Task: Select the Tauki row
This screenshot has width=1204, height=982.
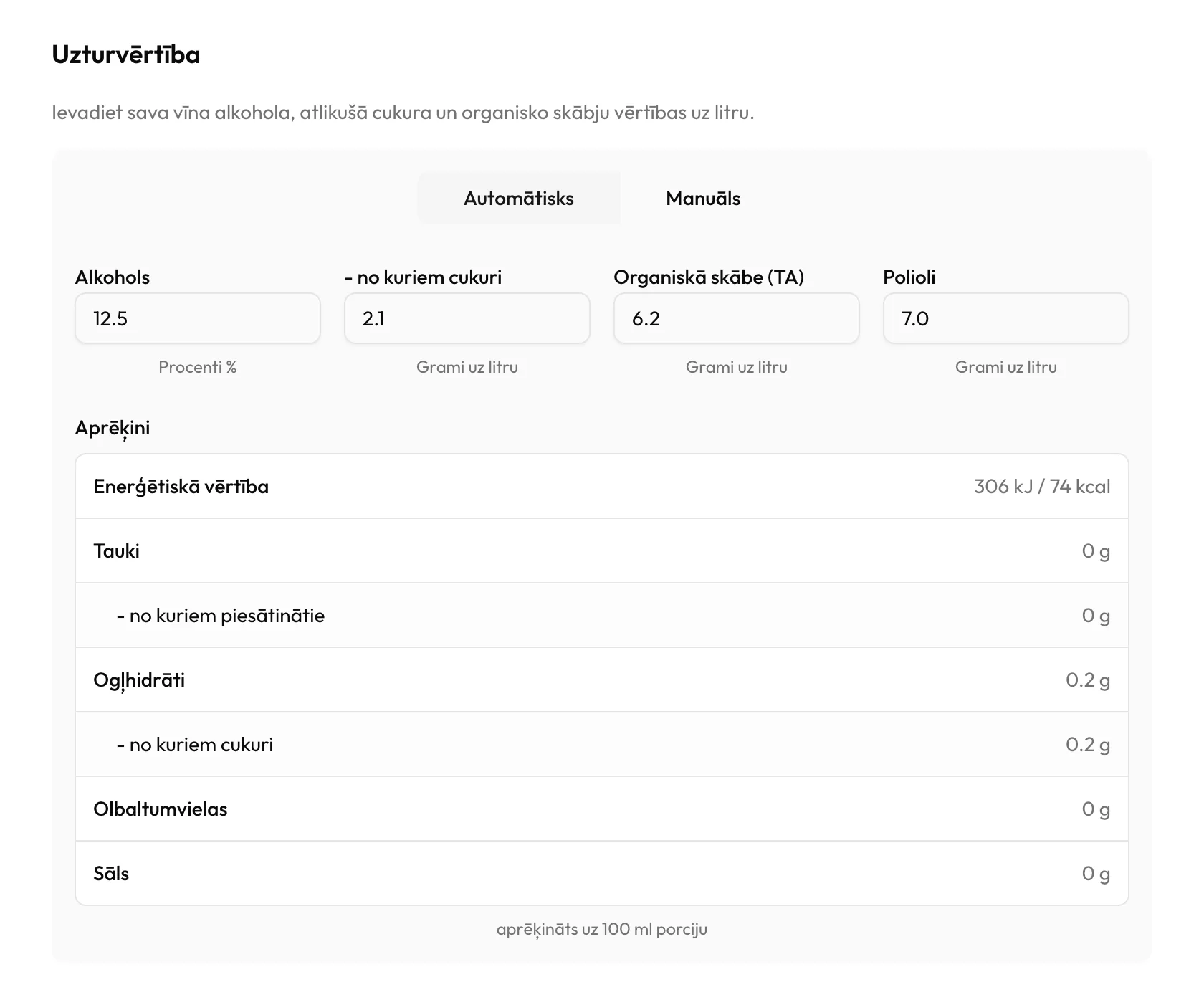Action: [x=602, y=550]
